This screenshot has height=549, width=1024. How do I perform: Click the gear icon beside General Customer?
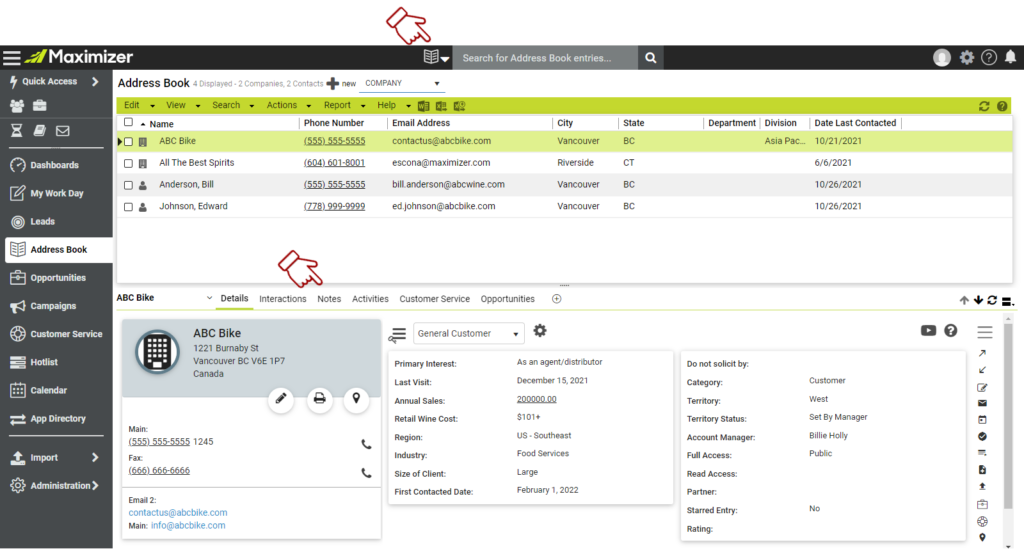coord(541,331)
